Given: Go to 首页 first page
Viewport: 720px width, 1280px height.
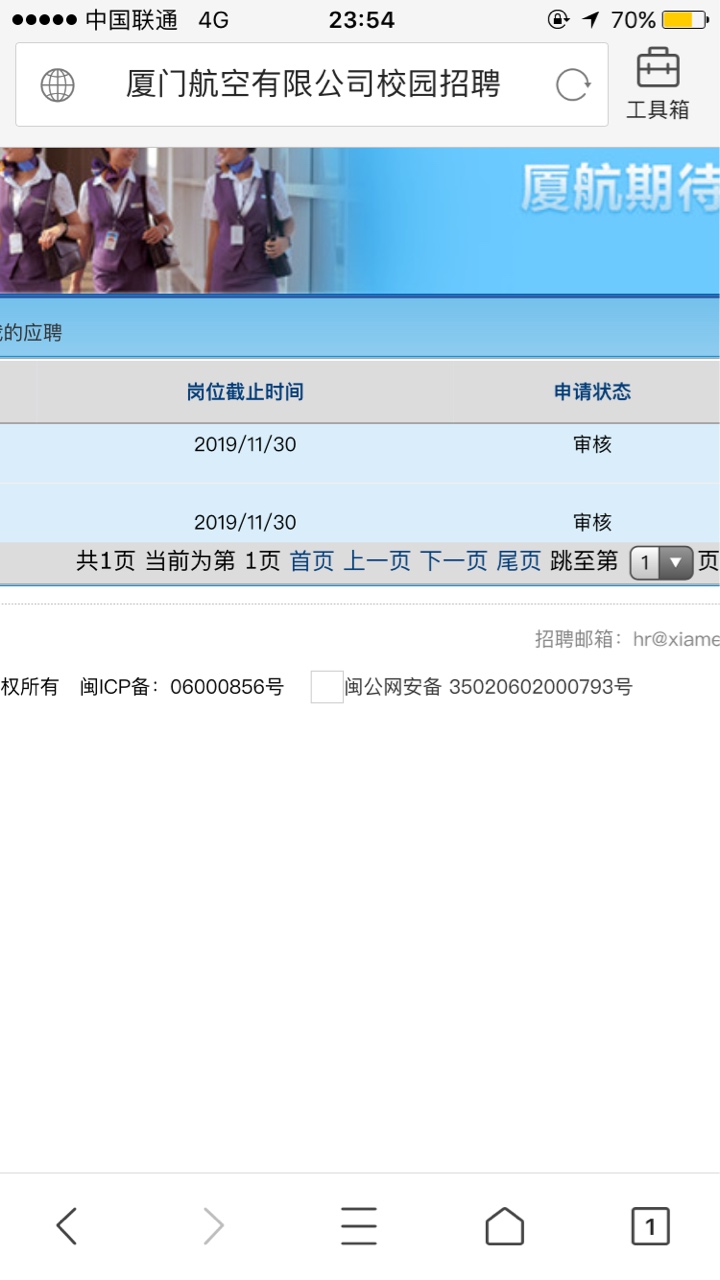Looking at the screenshot, I should coord(312,561).
